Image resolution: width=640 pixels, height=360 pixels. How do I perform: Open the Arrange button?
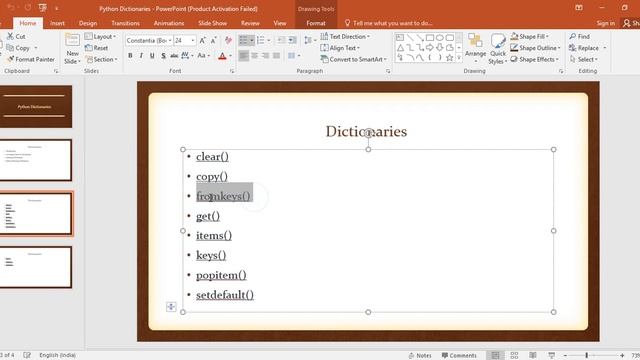[x=476, y=49]
